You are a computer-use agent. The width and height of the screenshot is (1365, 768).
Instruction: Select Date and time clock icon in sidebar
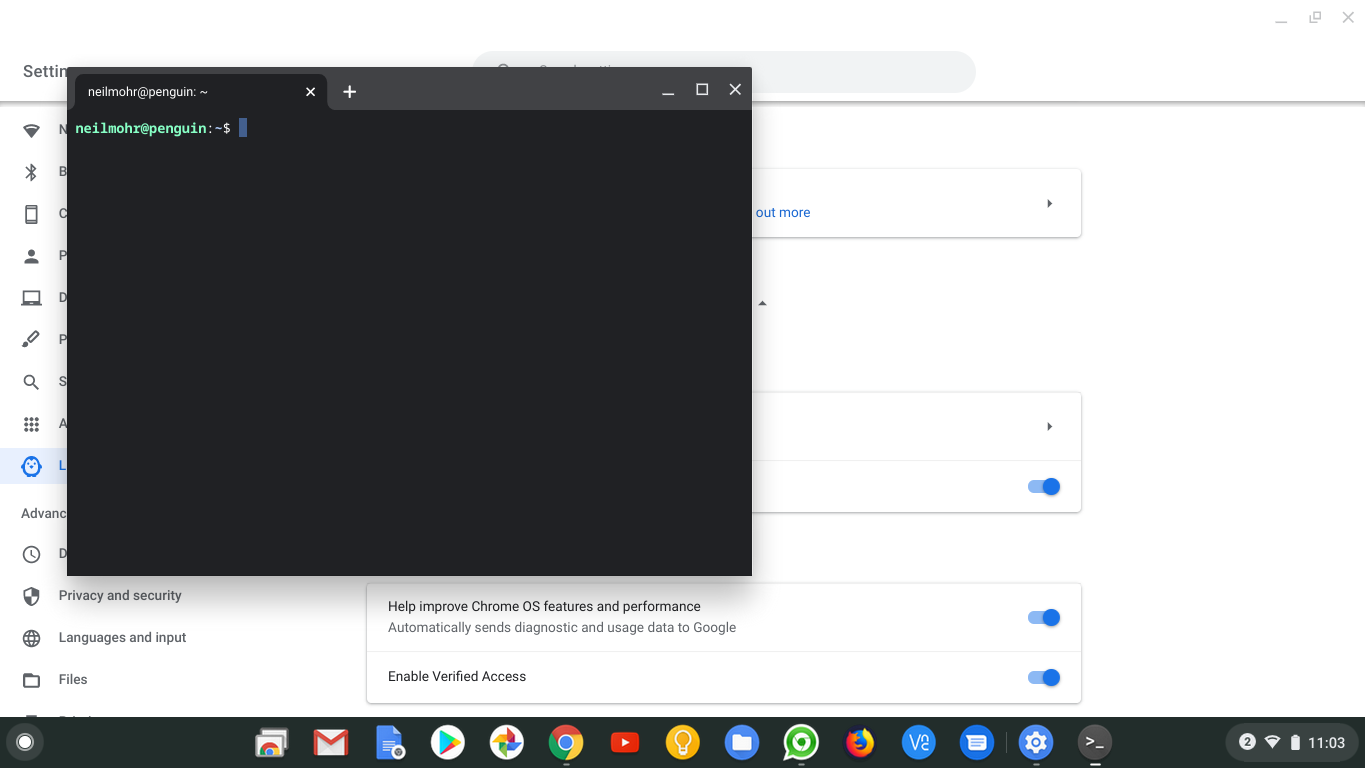(31, 554)
